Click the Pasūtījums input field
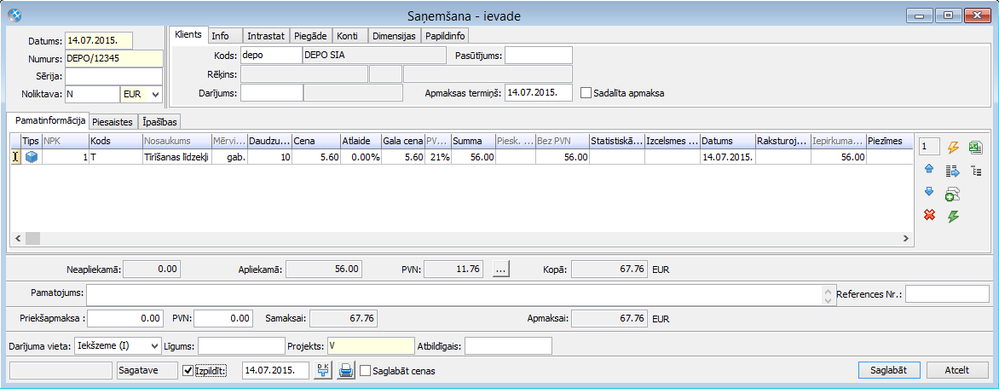The height and width of the screenshot is (389, 999). click(538, 55)
